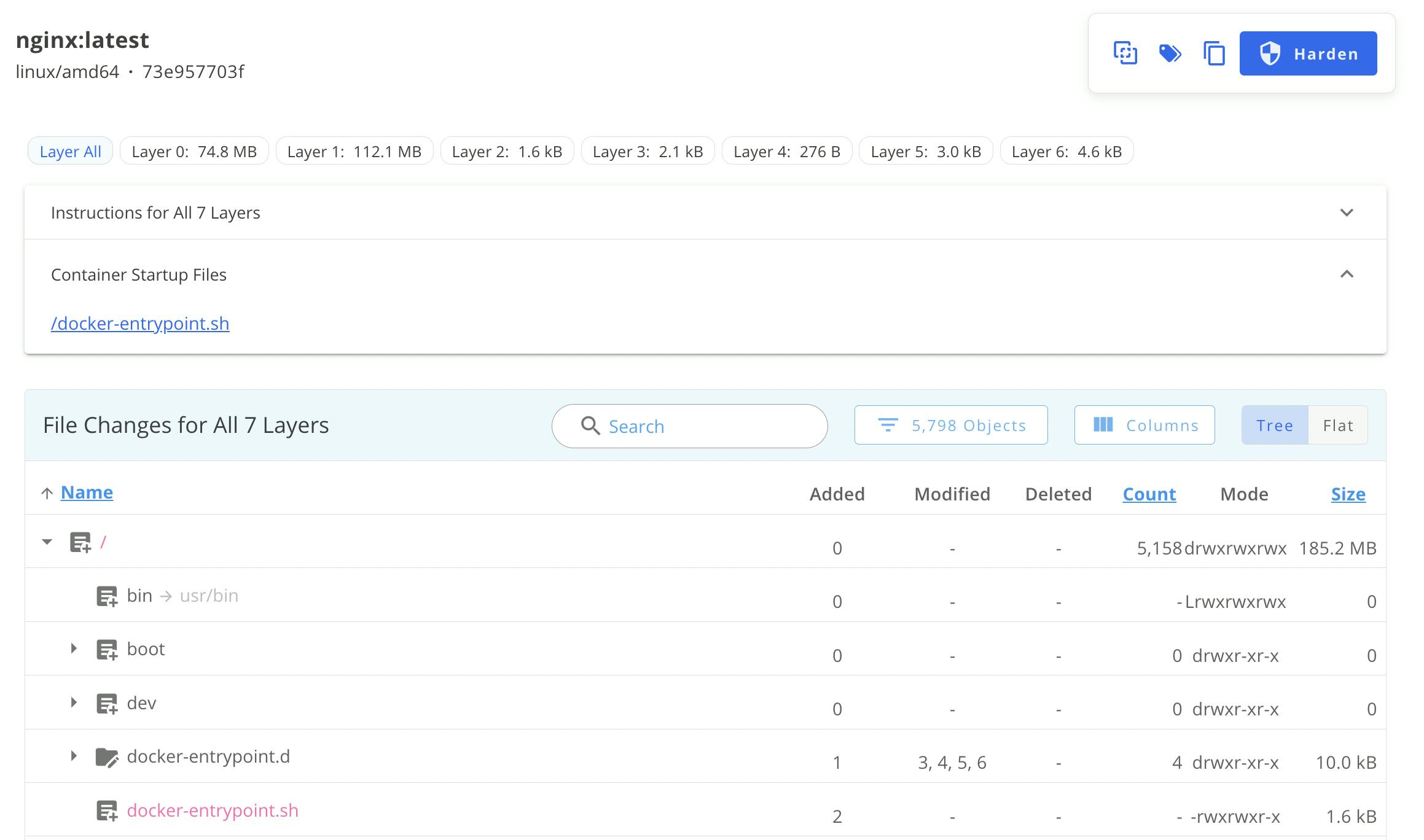The height and width of the screenshot is (840, 1424).
Task: Select Layer 3: 2.1 kB
Action: pos(647,151)
